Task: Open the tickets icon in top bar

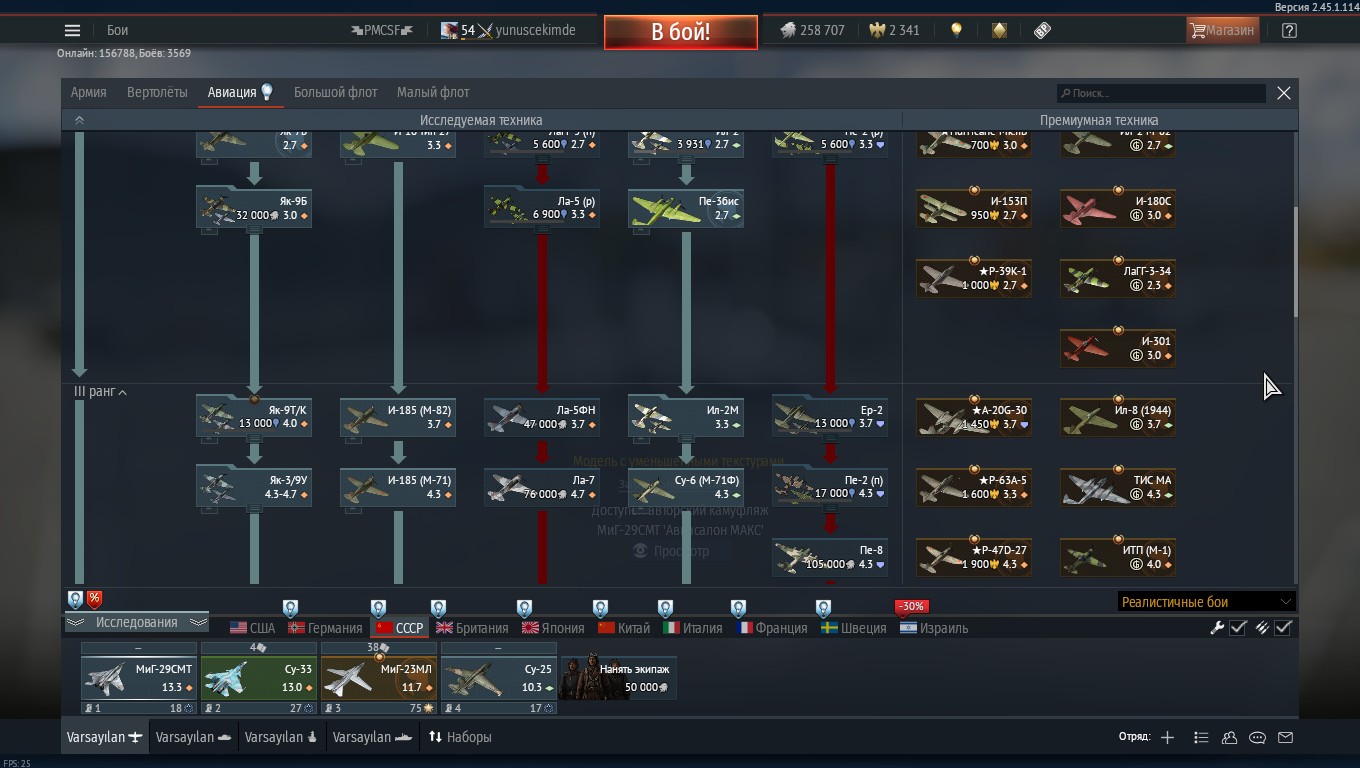Action: [x=1042, y=30]
